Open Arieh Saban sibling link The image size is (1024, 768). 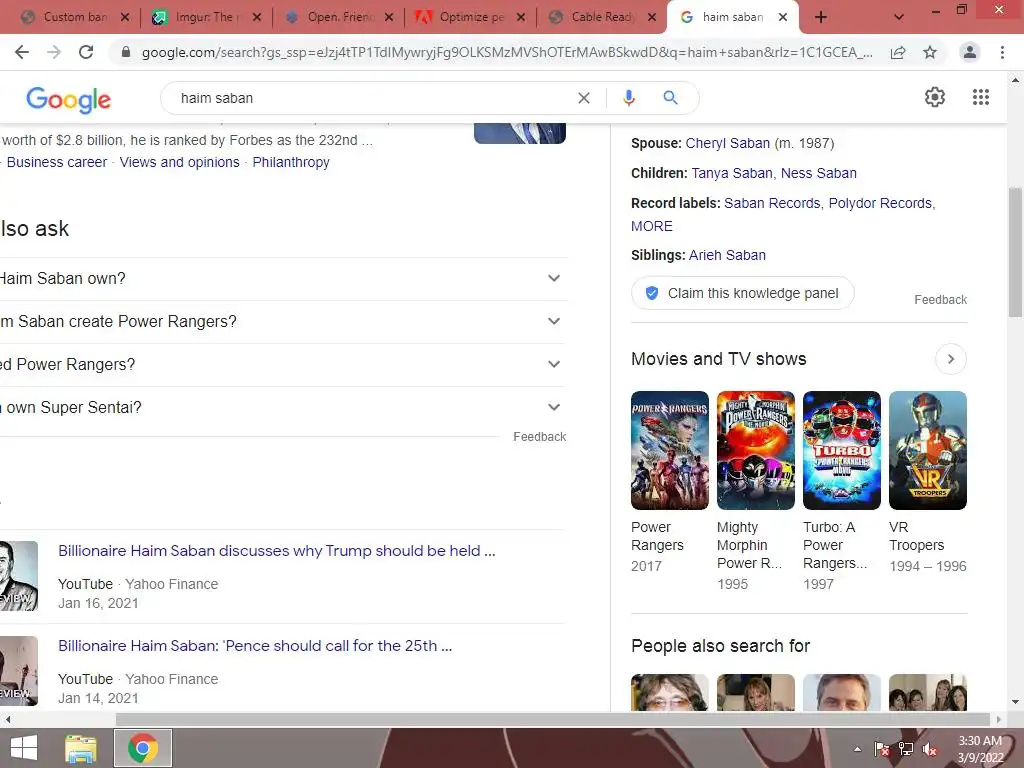[727, 255]
